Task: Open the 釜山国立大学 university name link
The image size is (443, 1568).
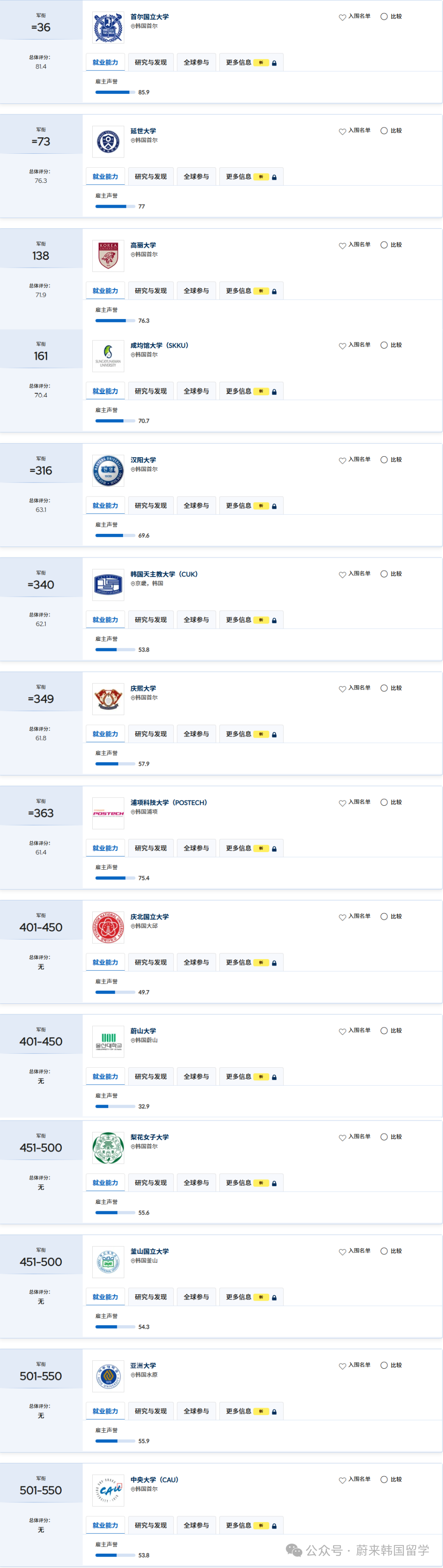Action: (150, 1251)
